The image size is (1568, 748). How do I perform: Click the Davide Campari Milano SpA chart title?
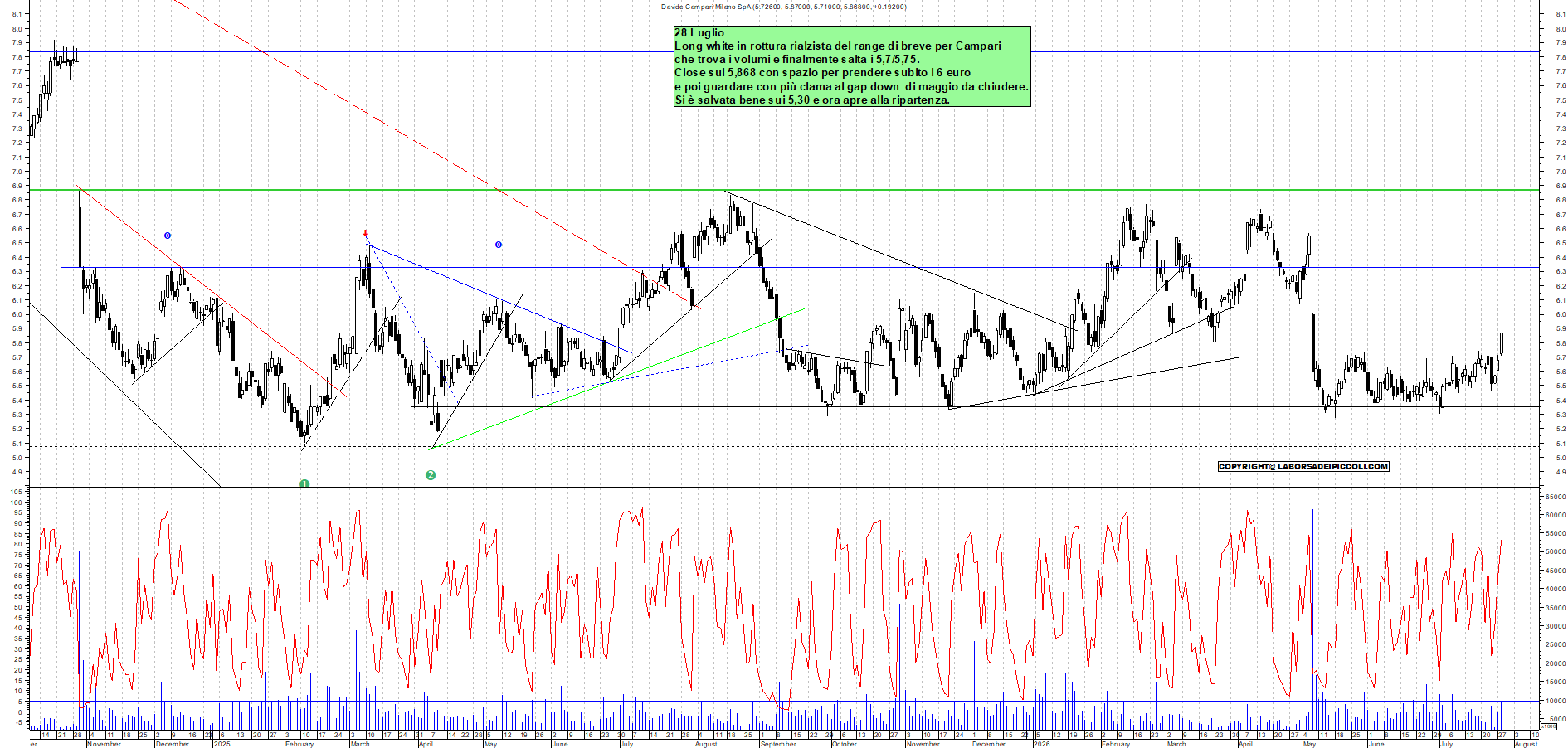(x=784, y=7)
